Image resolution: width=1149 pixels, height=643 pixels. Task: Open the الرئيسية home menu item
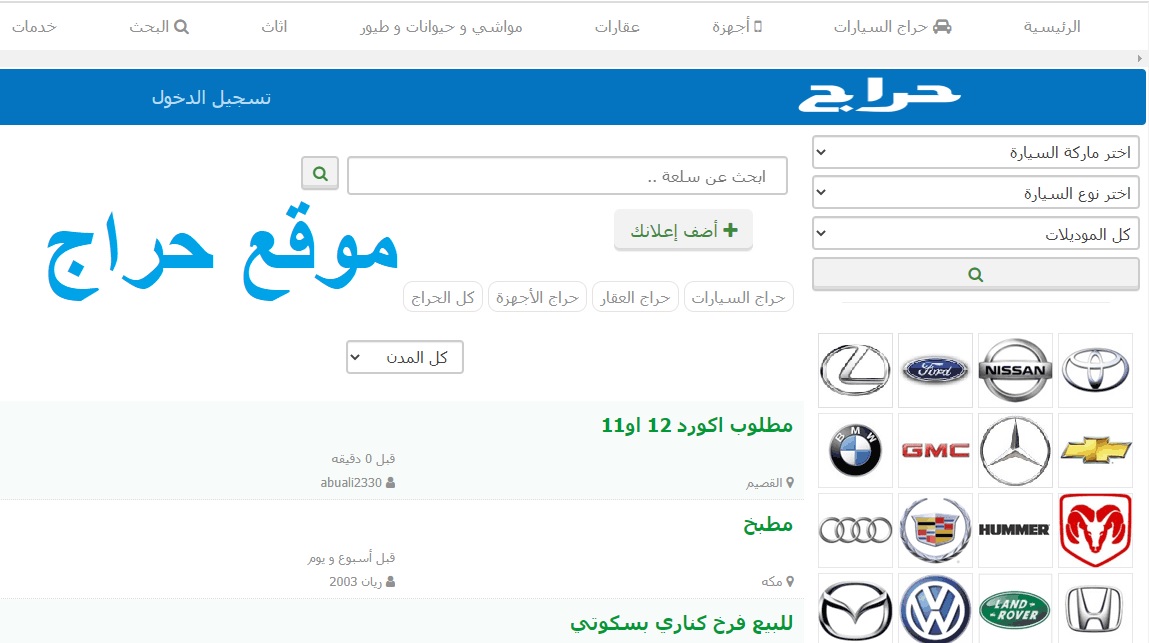[x=1052, y=27]
